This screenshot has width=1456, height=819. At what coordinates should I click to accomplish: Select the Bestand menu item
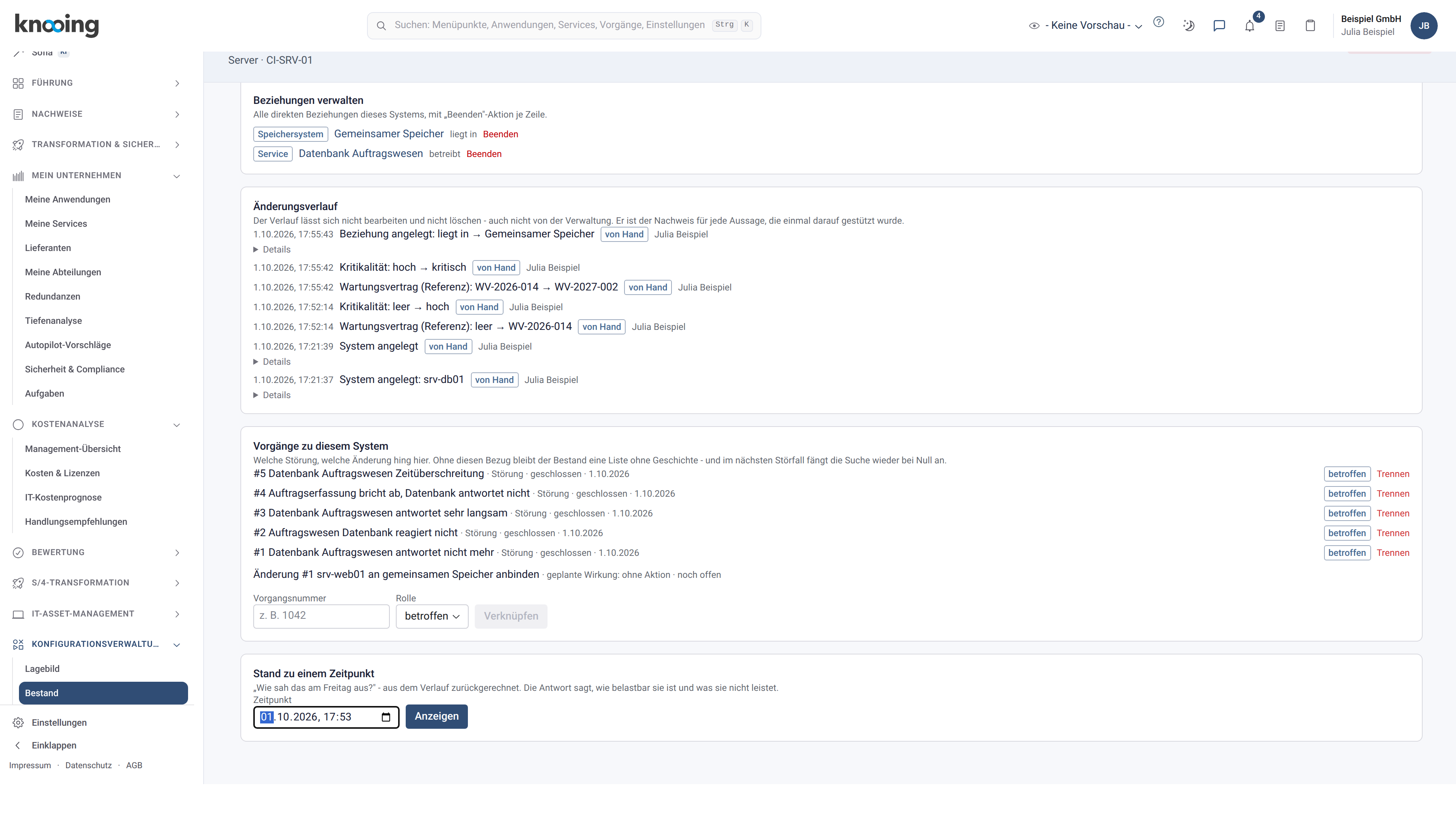click(x=104, y=693)
